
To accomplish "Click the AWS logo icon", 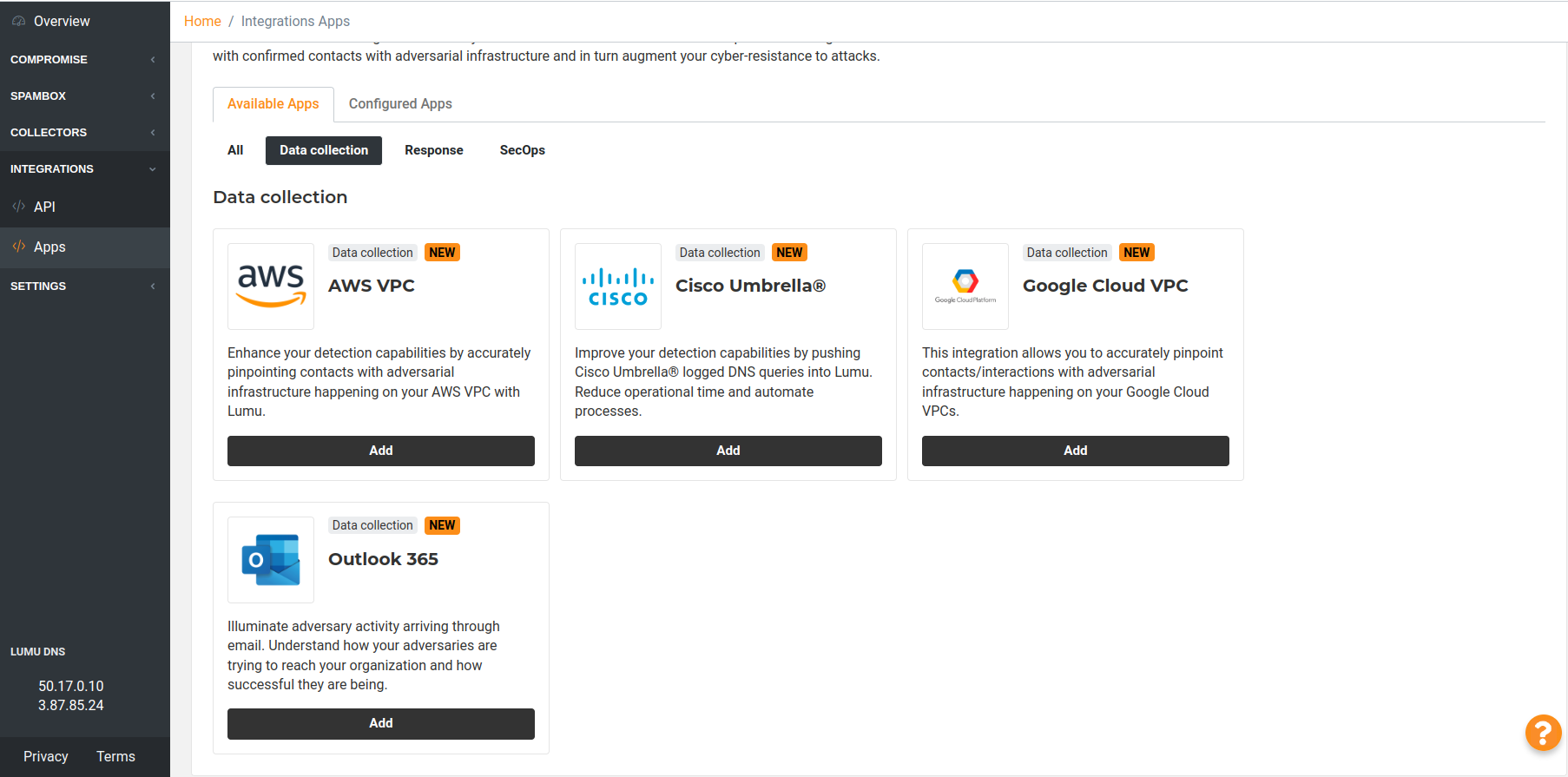I will [x=271, y=286].
